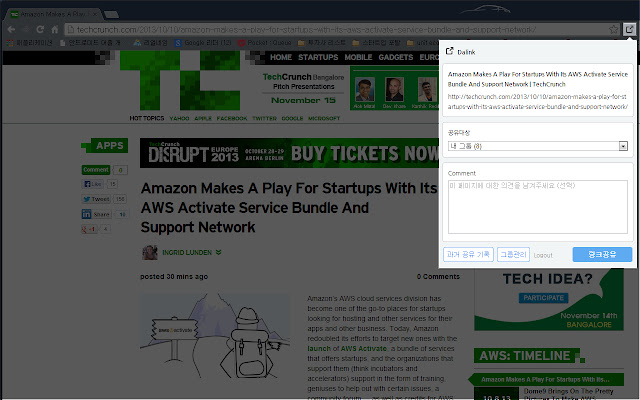Click the Dalink extension icon in toolbar
Viewport: 640px width, 400px height.
click(629, 29)
